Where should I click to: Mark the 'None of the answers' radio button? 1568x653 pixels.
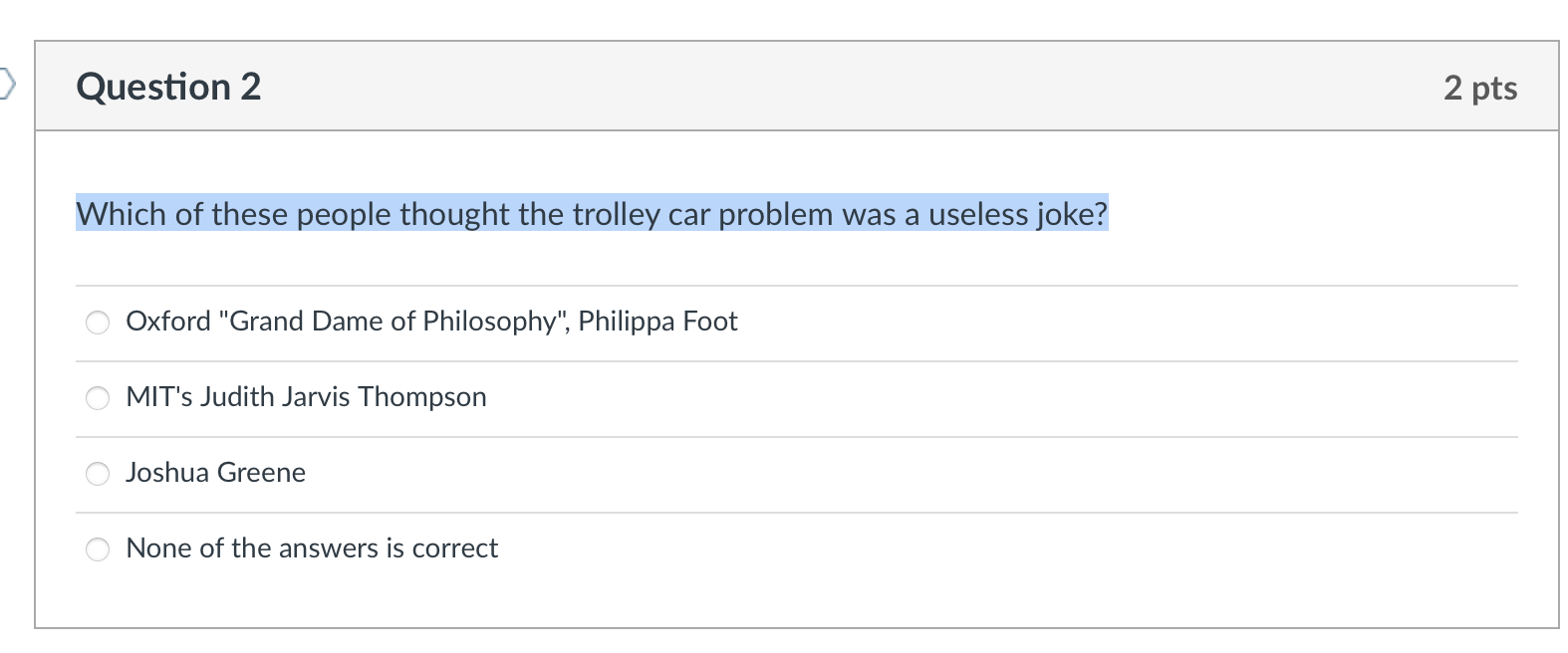pos(98,549)
